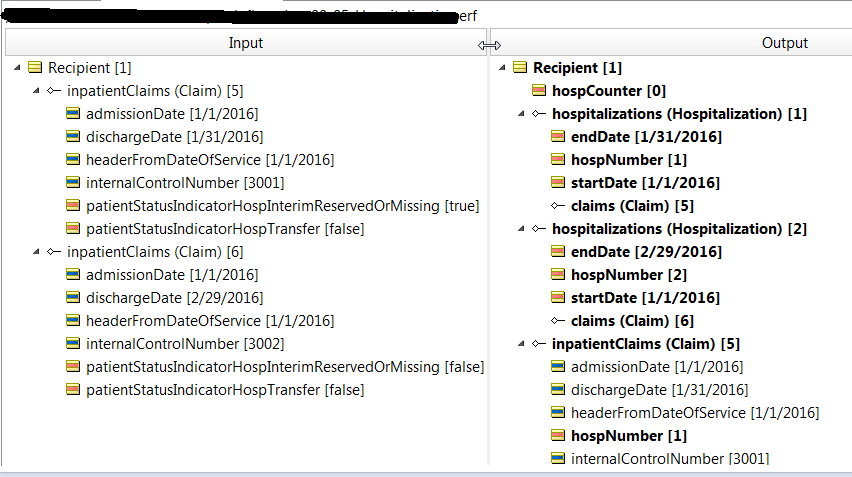Select internalControlNumber [3002] row
This screenshot has height=477, width=852.
pyautogui.click(x=185, y=343)
